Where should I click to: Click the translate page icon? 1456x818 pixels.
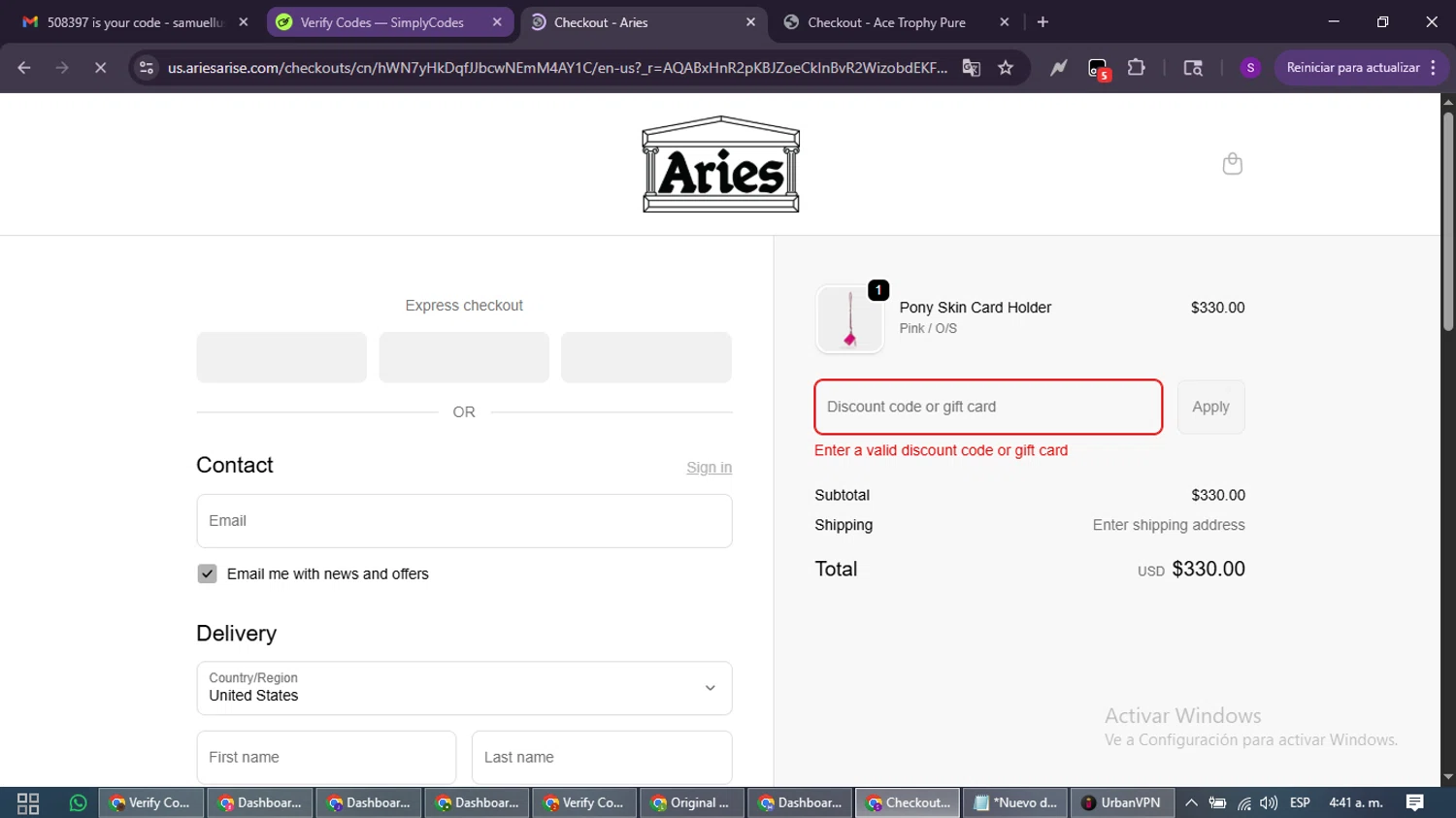(x=971, y=67)
